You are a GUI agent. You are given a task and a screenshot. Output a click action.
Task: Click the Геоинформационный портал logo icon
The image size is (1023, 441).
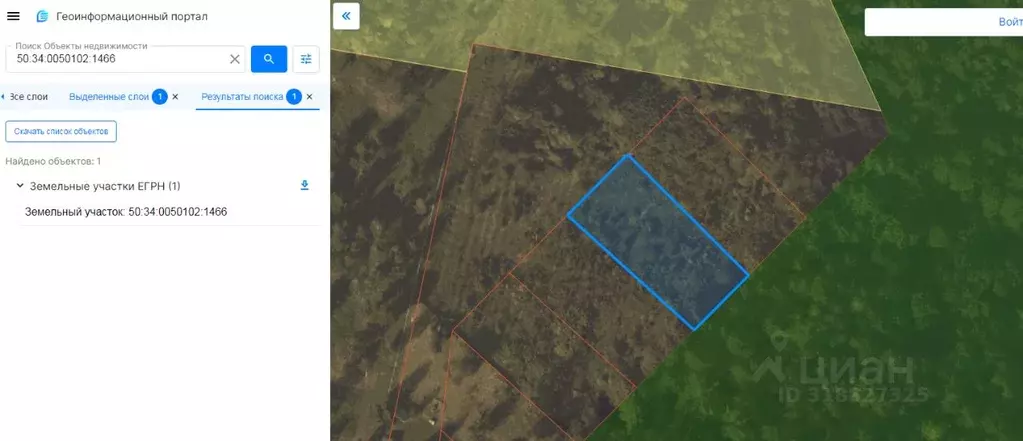(x=42, y=16)
